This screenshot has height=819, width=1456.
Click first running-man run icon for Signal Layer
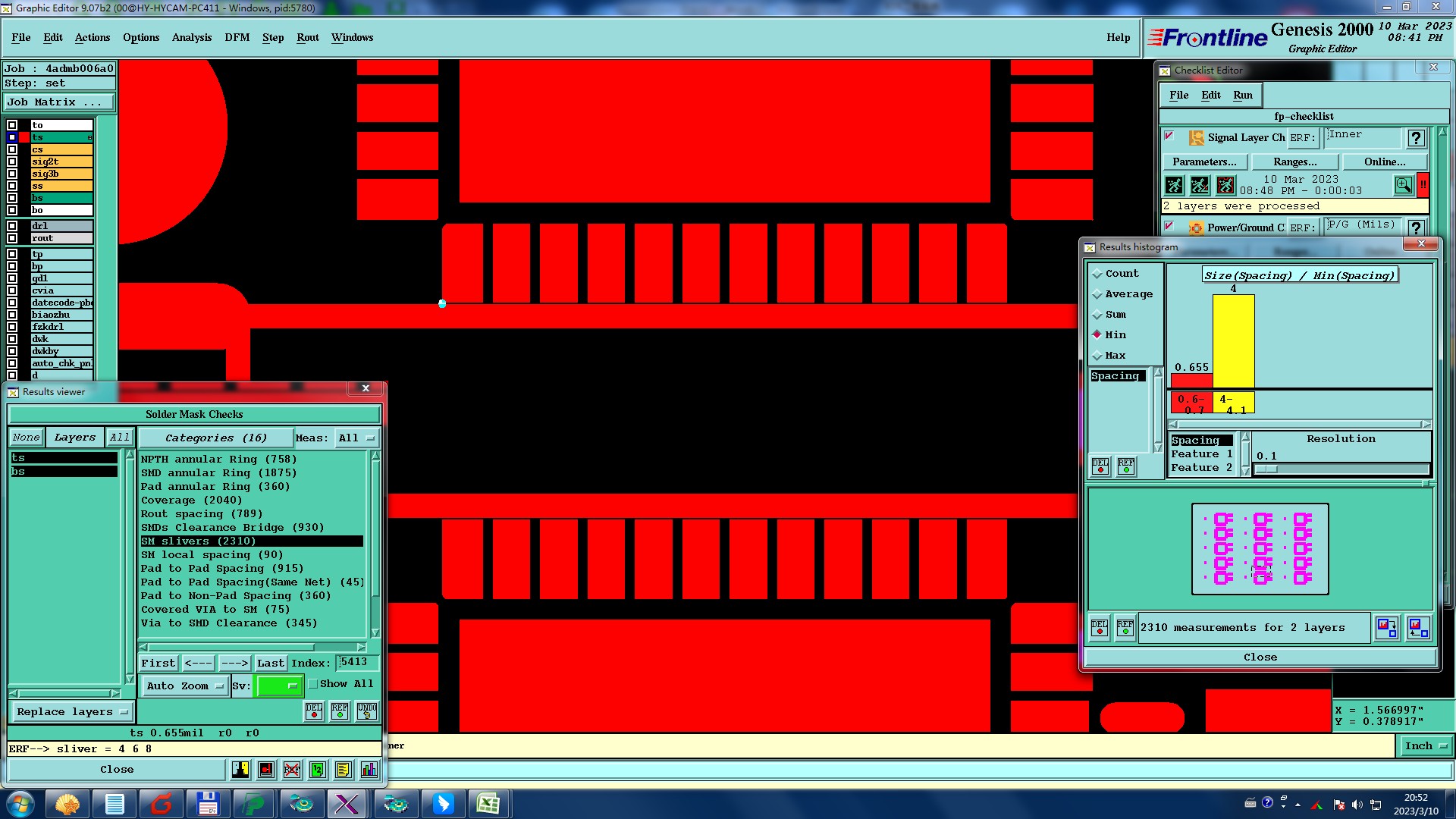pos(1174,185)
